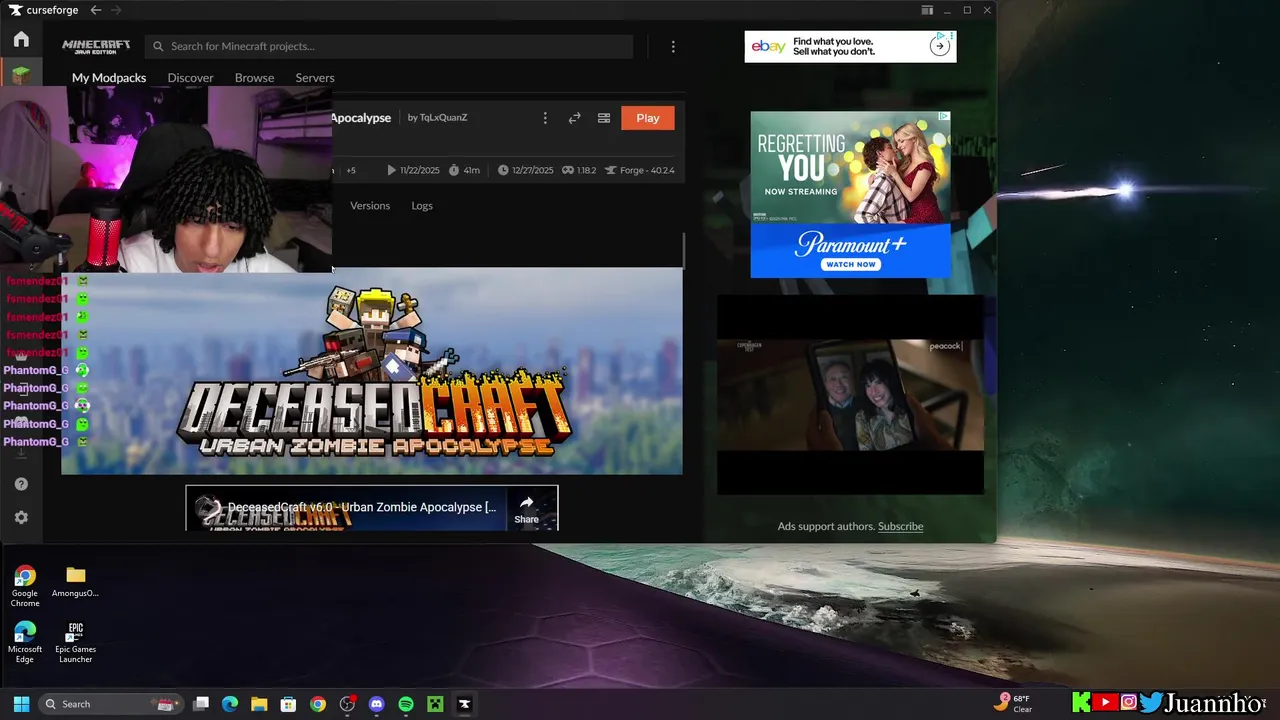
Task: Launch the modpack with the Play button
Action: tap(648, 118)
